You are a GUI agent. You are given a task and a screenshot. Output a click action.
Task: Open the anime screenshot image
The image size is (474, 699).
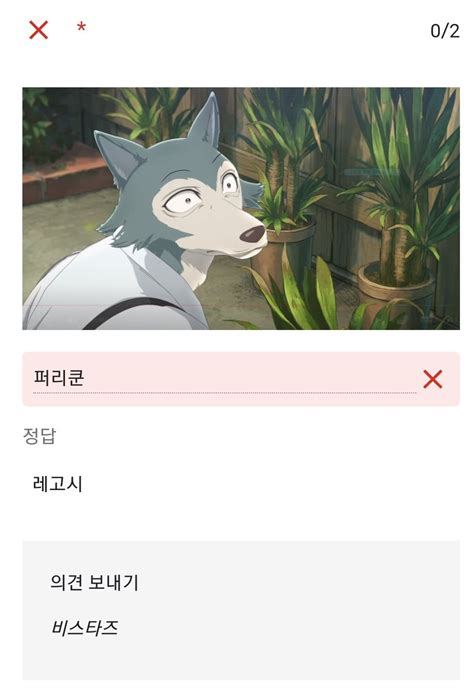(x=241, y=208)
